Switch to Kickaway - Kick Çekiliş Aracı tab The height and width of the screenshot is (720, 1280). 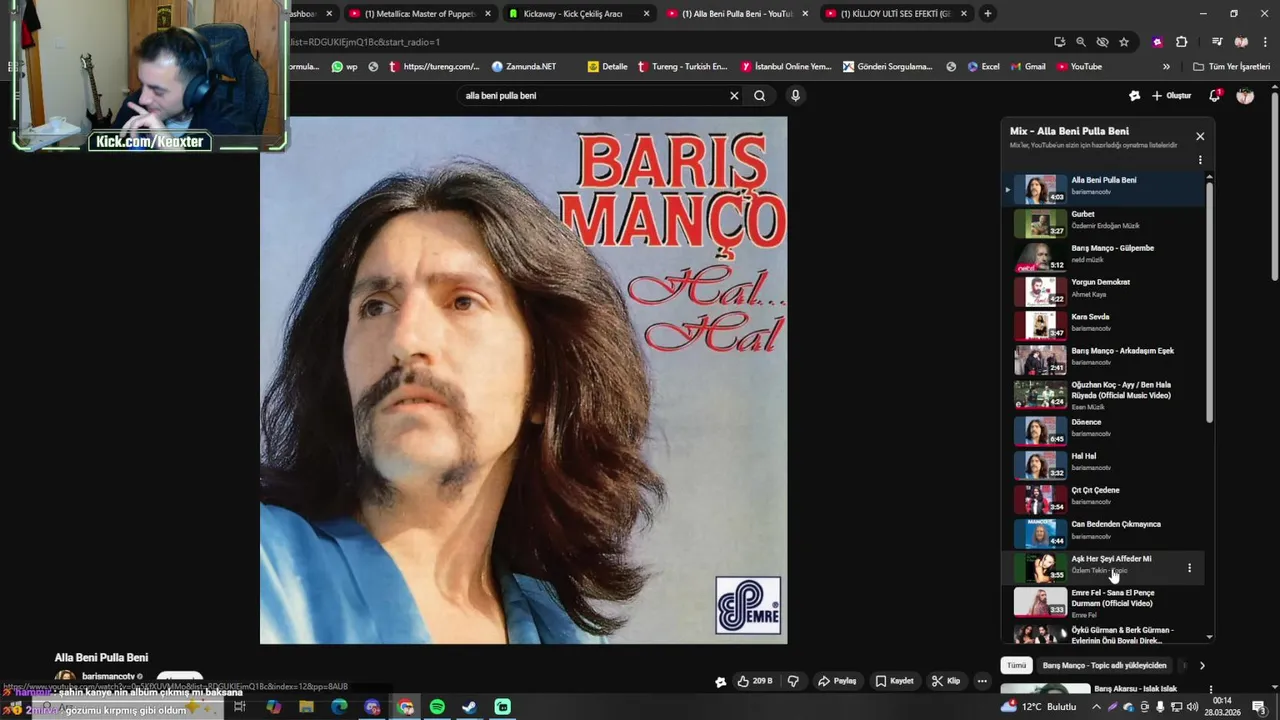578,13
